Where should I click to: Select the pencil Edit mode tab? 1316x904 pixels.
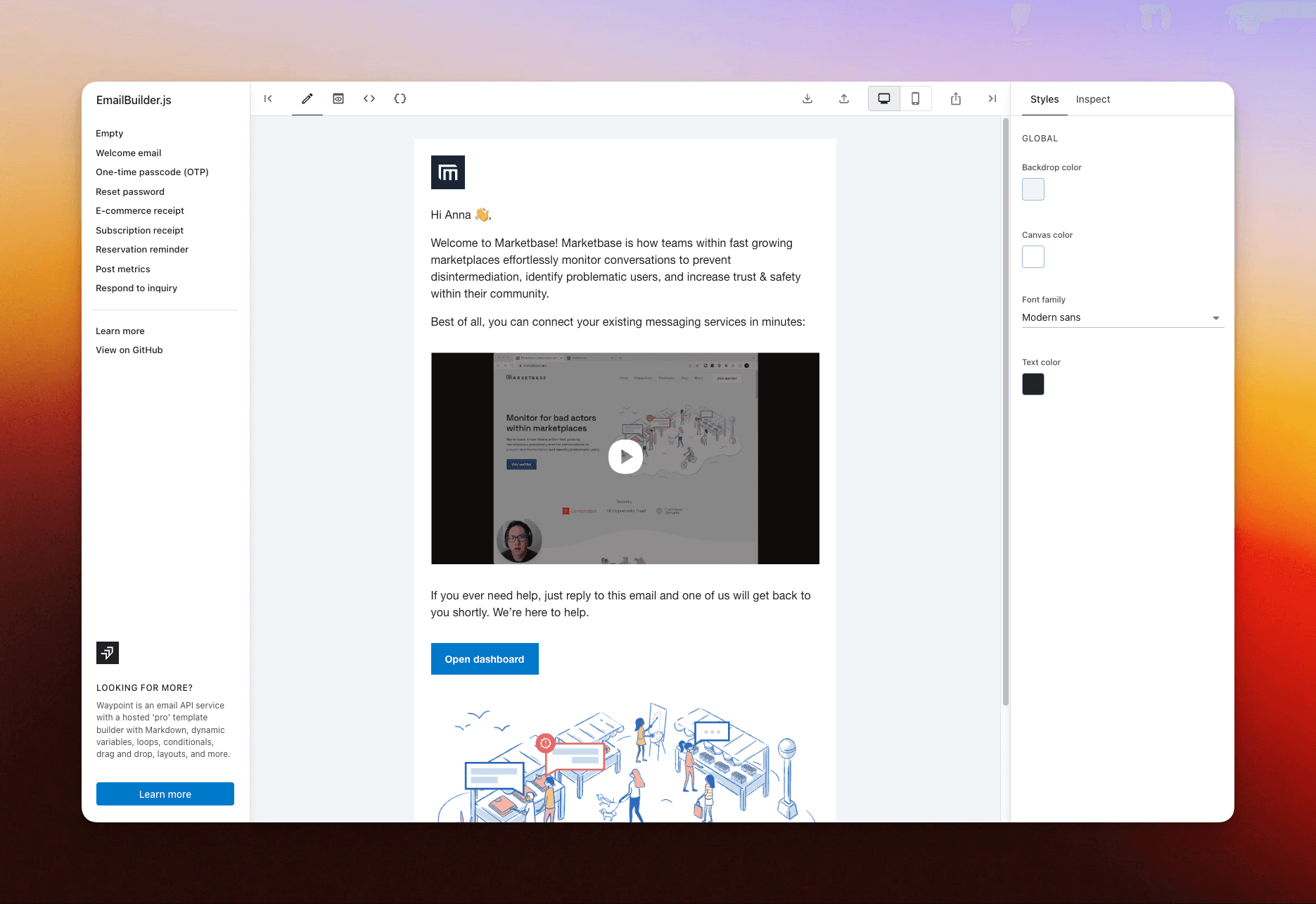[307, 98]
